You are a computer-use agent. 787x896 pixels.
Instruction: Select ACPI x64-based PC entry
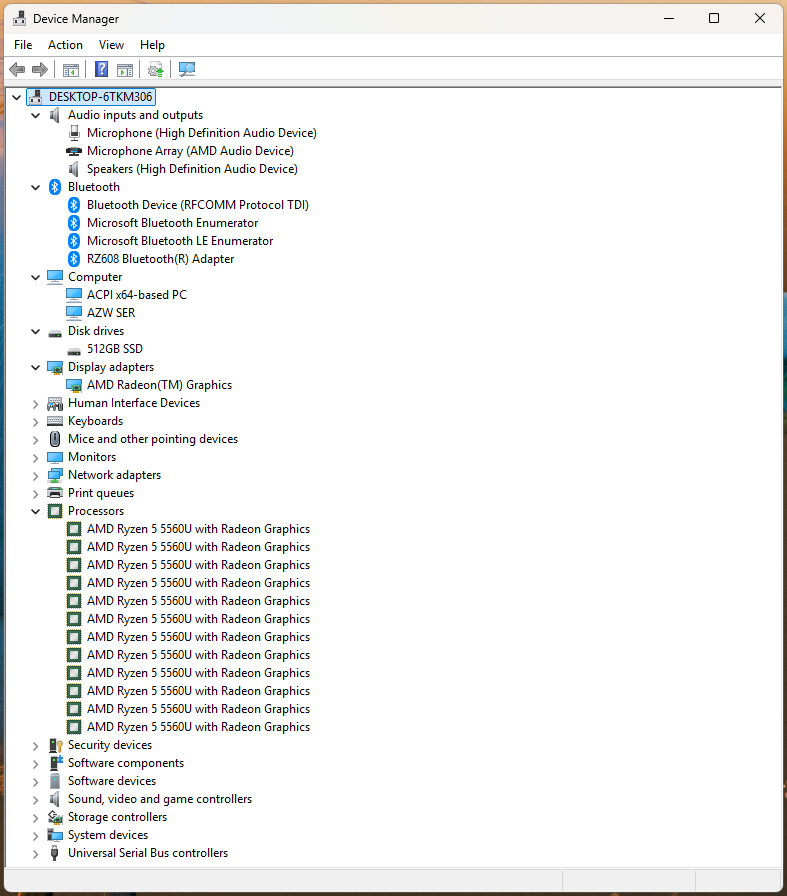pyautogui.click(x=137, y=295)
